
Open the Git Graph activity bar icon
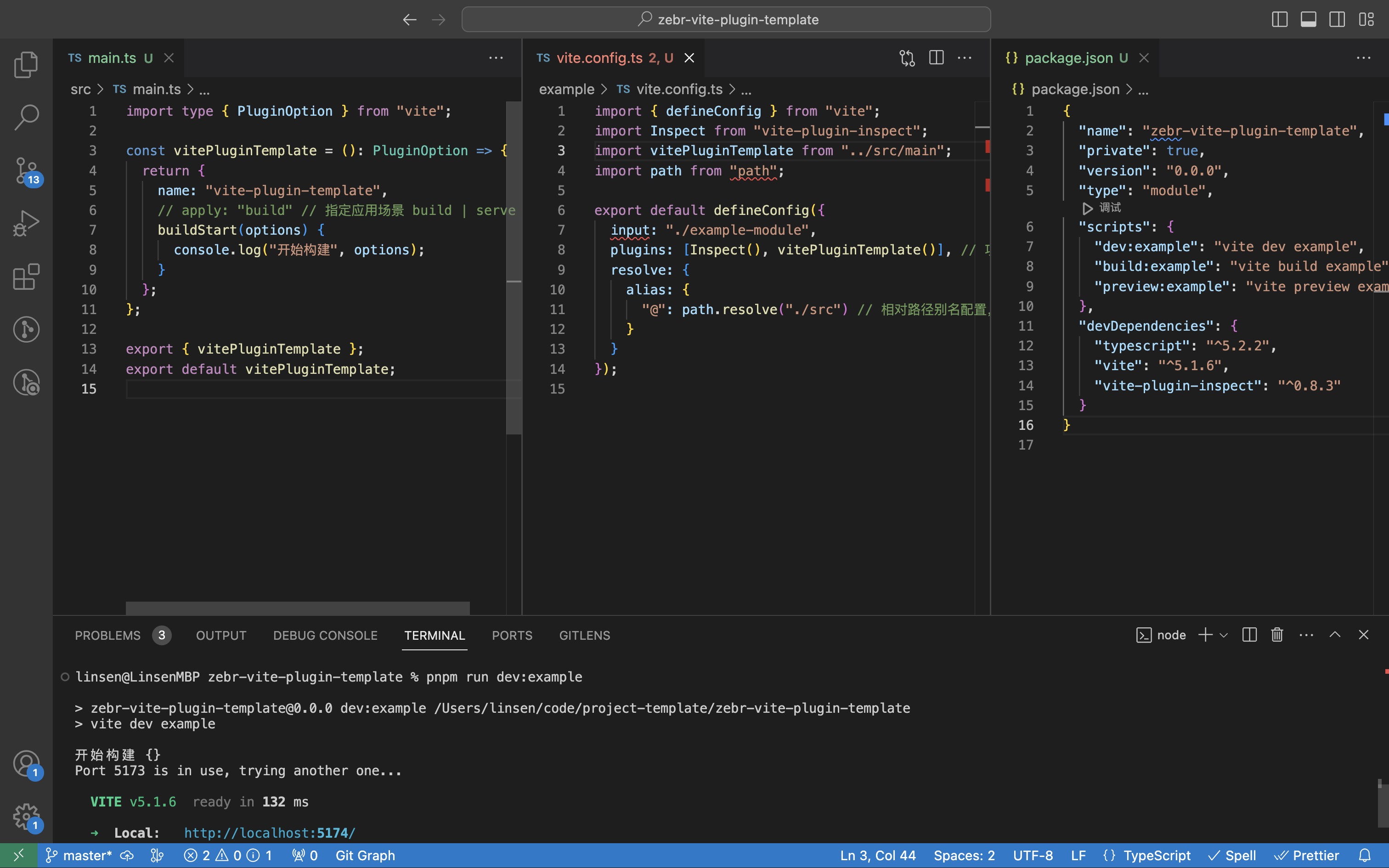tap(26, 330)
